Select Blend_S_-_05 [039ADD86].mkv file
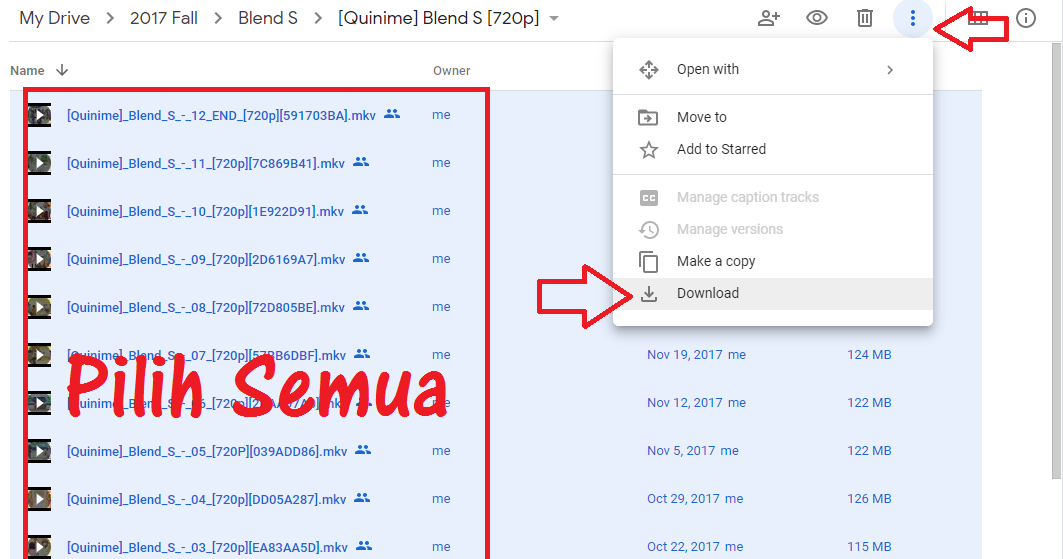1063x559 pixels. coord(207,451)
